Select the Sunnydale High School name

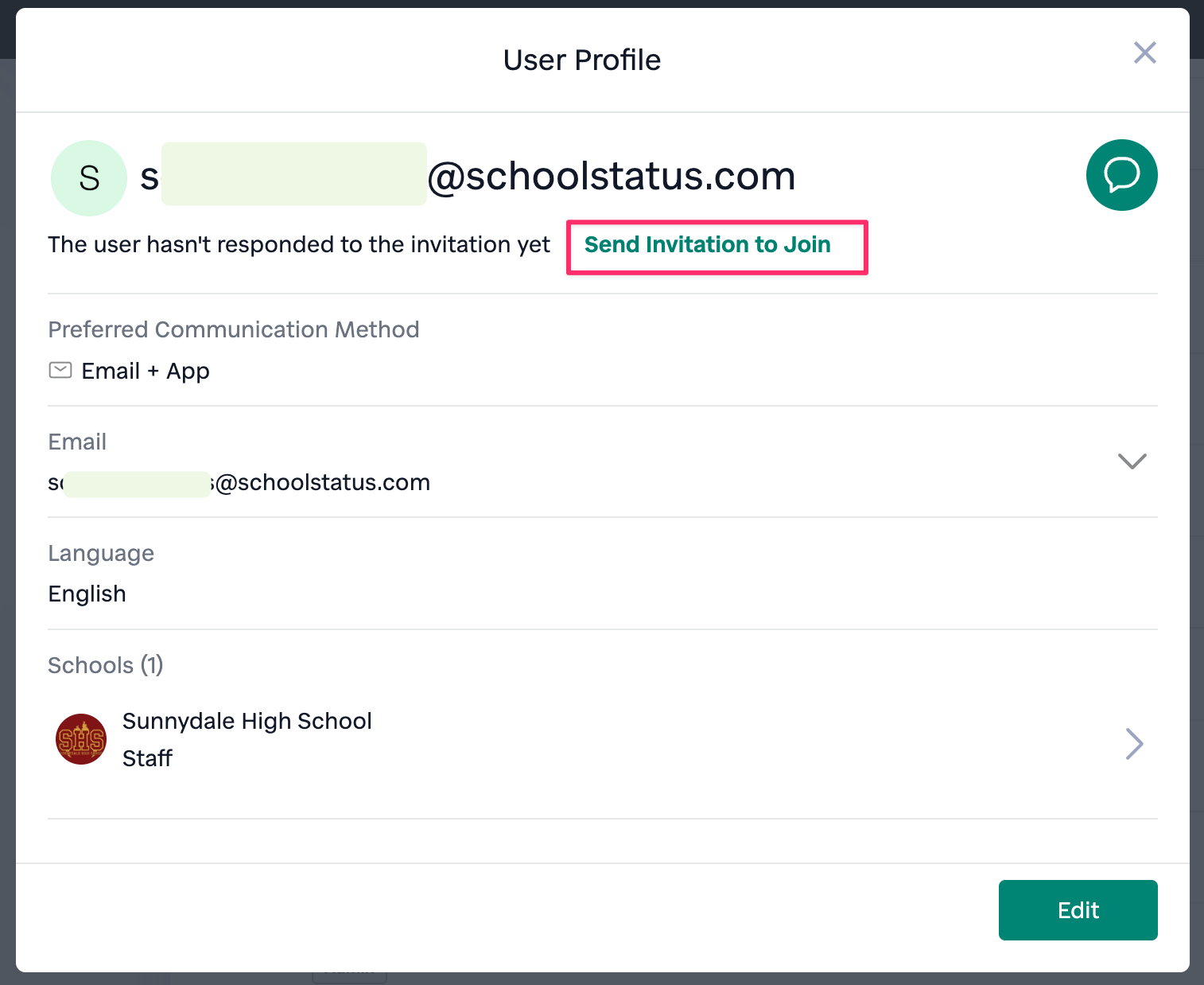click(x=247, y=721)
